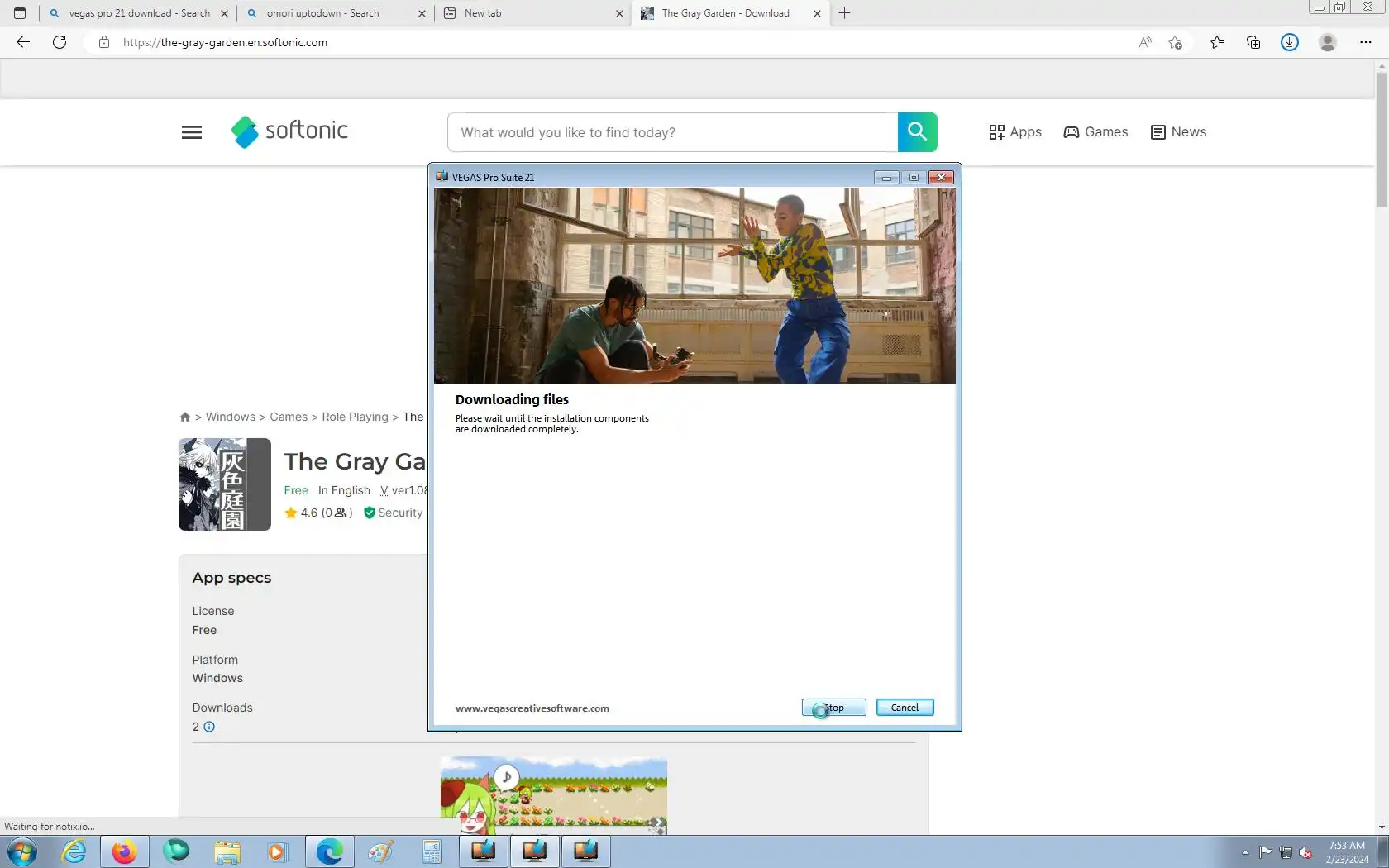
Task: Open News section in Softonic header
Action: [1178, 132]
